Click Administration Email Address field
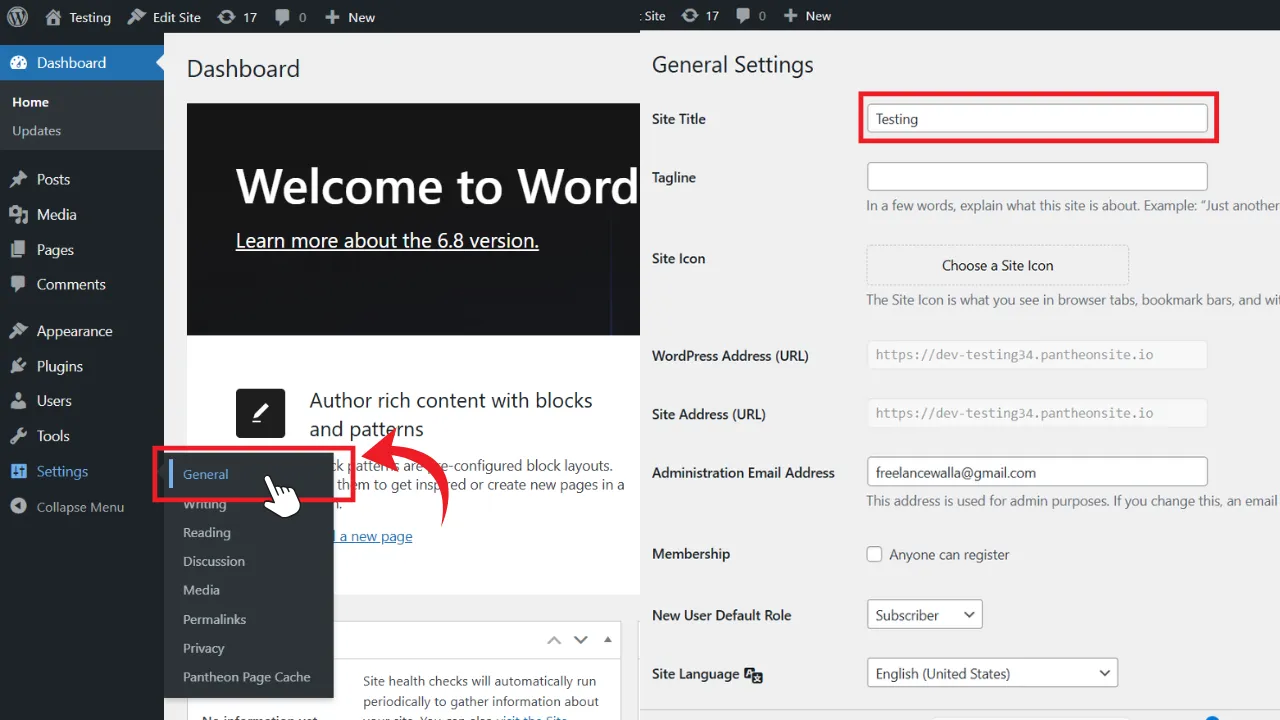The width and height of the screenshot is (1280, 720). pyautogui.click(x=1037, y=472)
